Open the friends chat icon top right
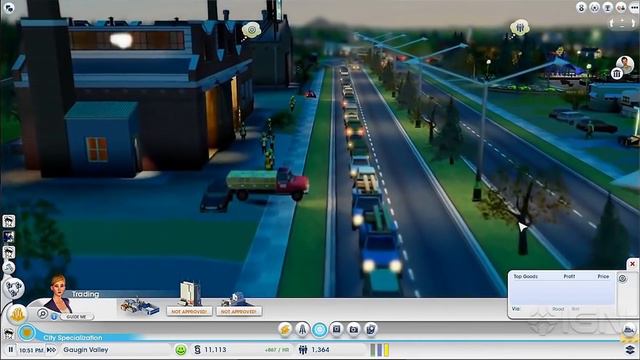Viewport: 640px width, 360px height. 621,7
